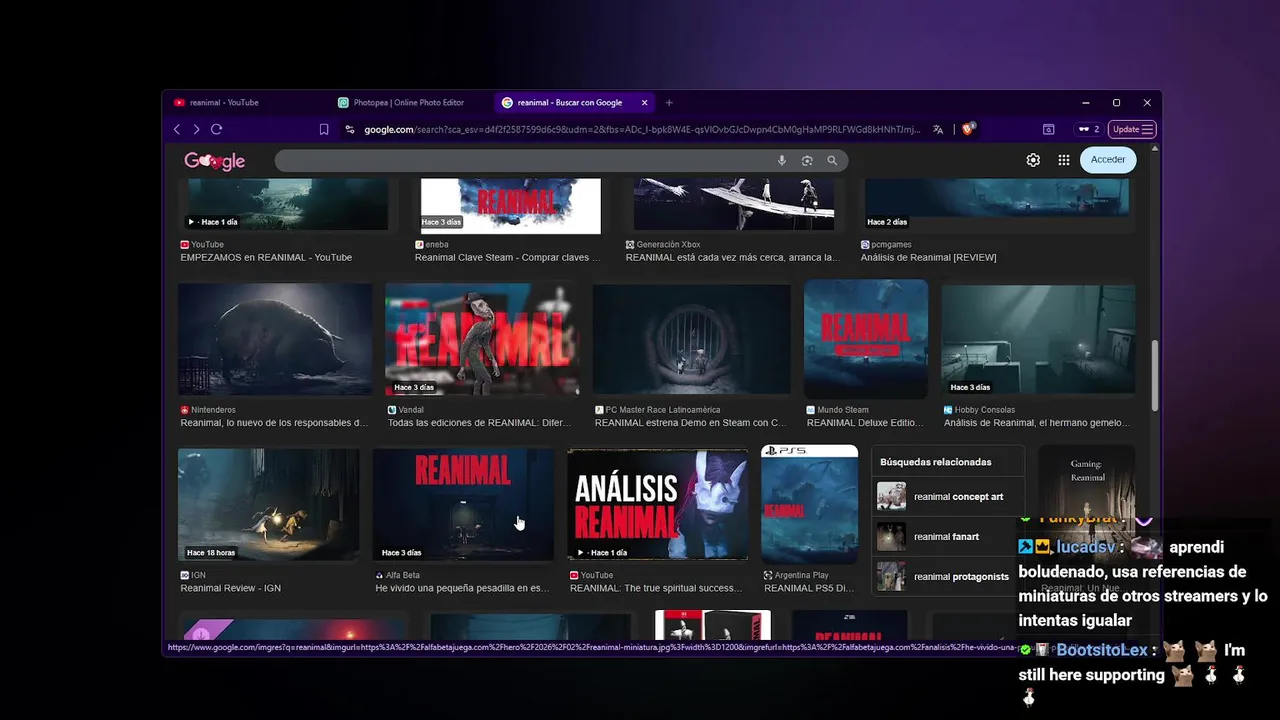This screenshot has width=1280, height=720.
Task: Open Argentina Play PS5 cover thumbnail
Action: click(x=809, y=504)
